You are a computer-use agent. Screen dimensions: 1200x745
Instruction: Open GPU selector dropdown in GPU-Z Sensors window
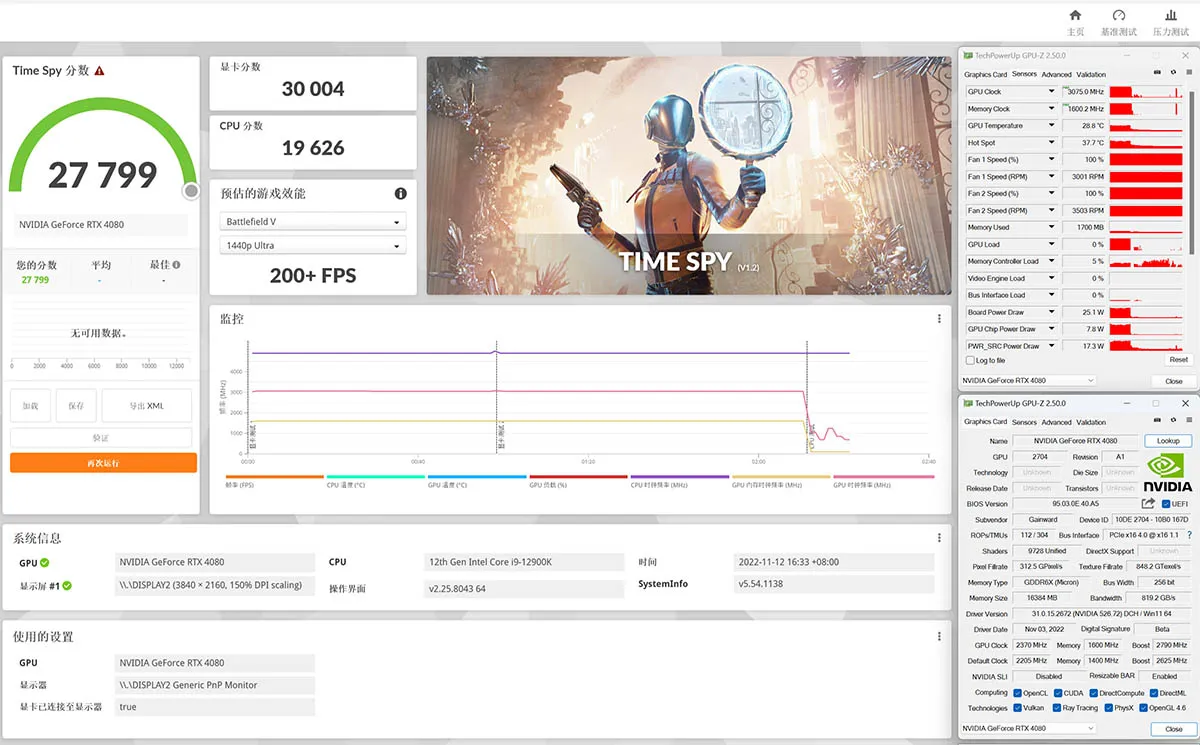1028,381
